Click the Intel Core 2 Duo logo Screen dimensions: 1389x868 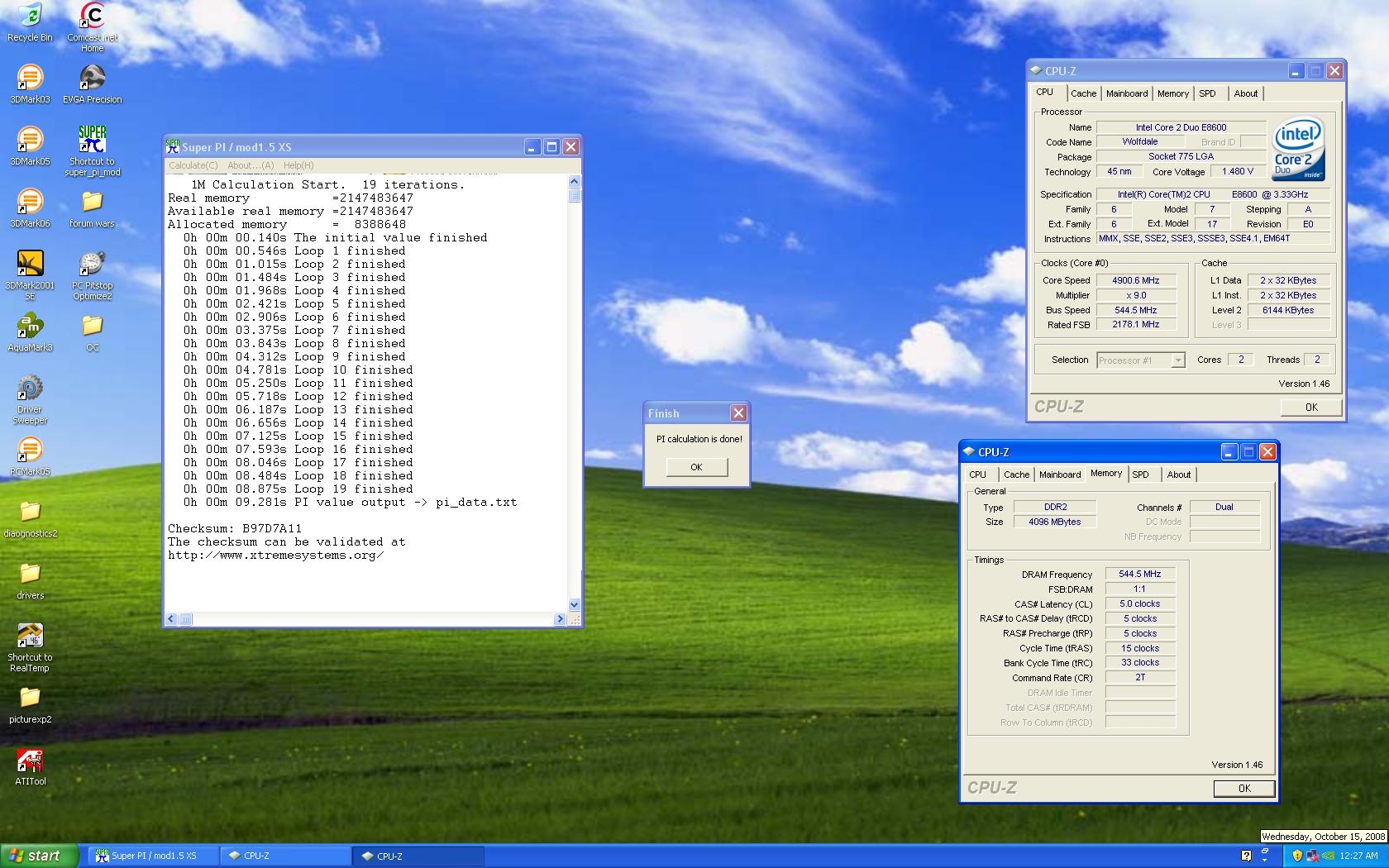(1298, 149)
